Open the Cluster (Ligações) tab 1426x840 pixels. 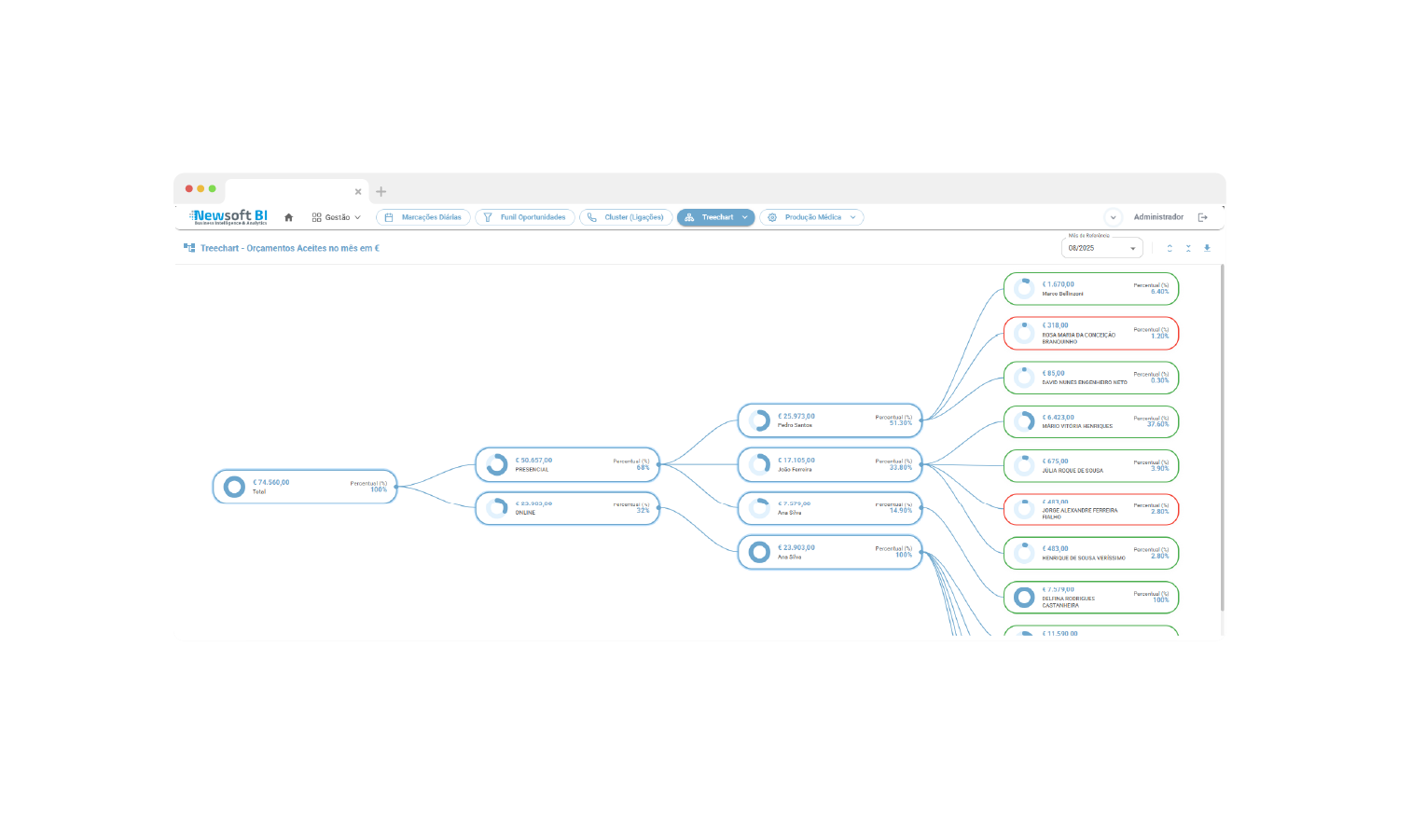626,217
